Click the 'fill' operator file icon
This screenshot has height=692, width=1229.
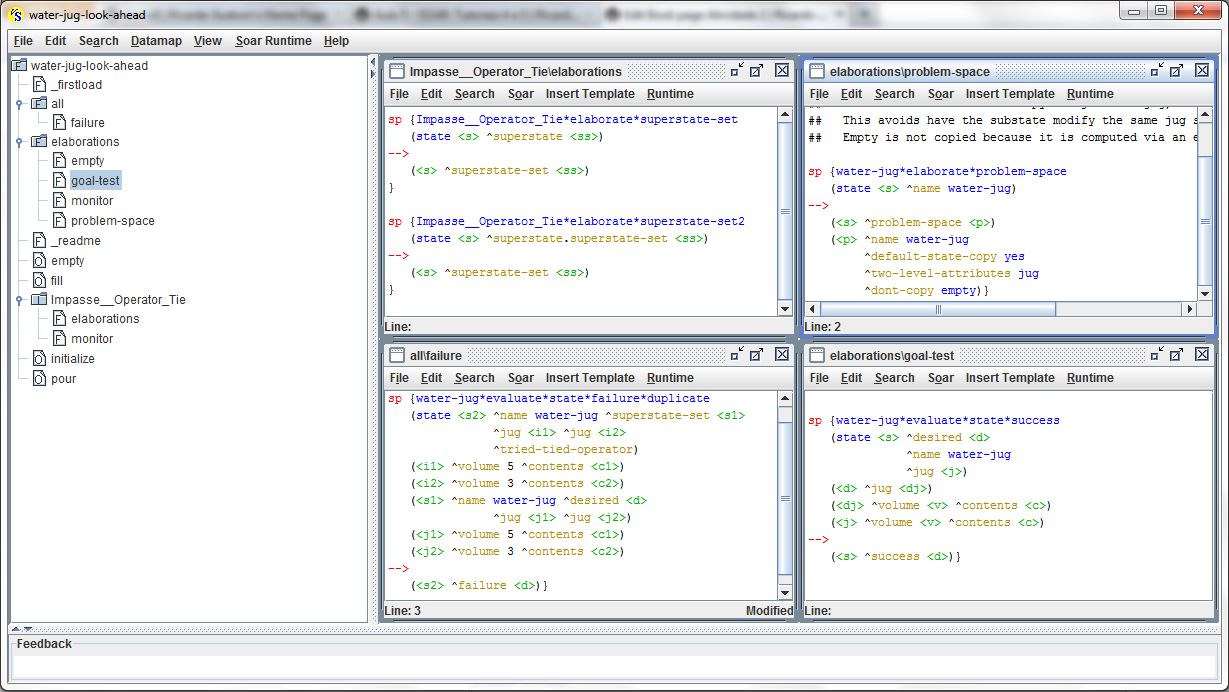pos(39,281)
